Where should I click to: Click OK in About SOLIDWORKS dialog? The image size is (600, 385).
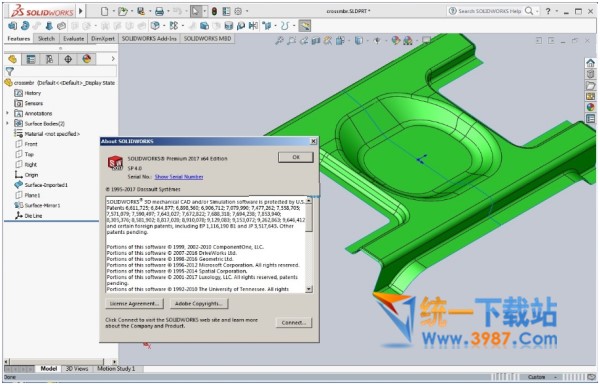pos(295,157)
